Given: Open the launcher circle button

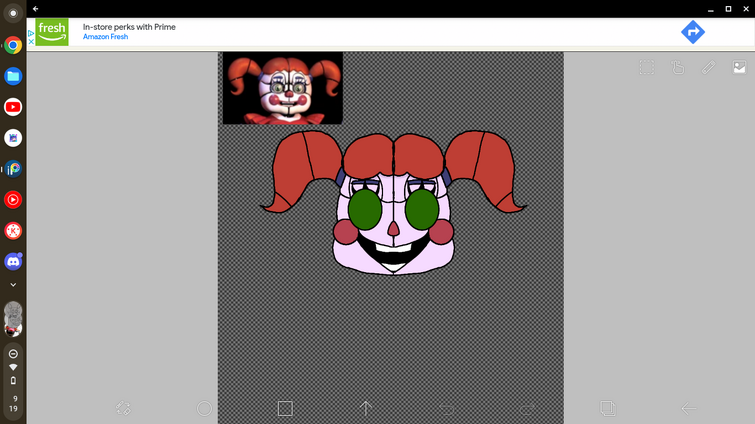Looking at the screenshot, I should point(13,13).
